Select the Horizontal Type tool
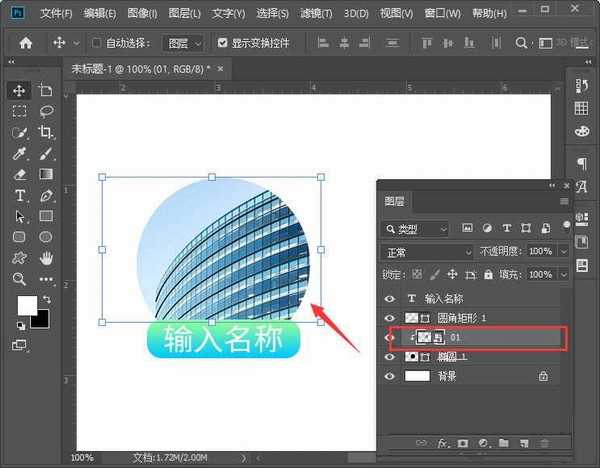 click(20, 194)
